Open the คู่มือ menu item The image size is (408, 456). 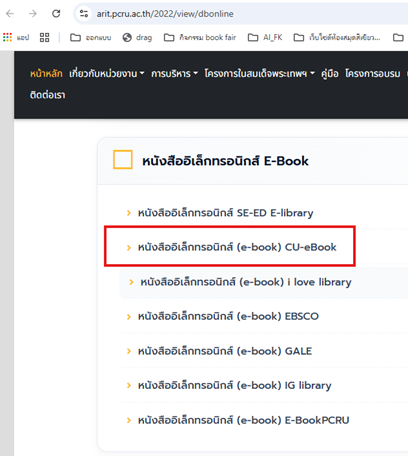pos(330,73)
